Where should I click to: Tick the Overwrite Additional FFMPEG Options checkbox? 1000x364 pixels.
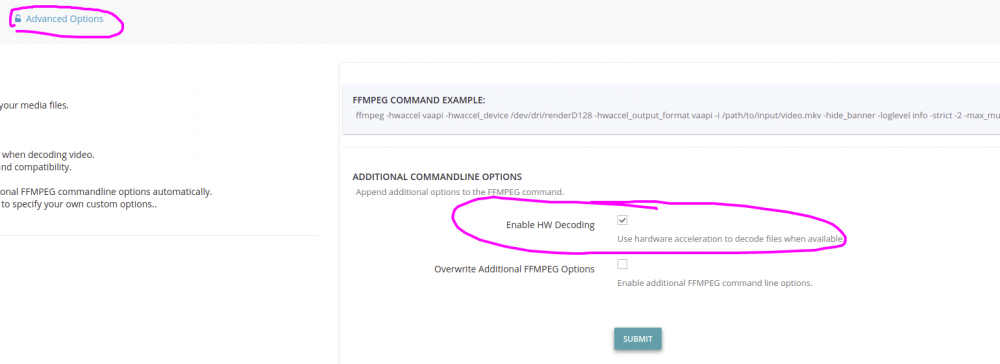[x=622, y=264]
